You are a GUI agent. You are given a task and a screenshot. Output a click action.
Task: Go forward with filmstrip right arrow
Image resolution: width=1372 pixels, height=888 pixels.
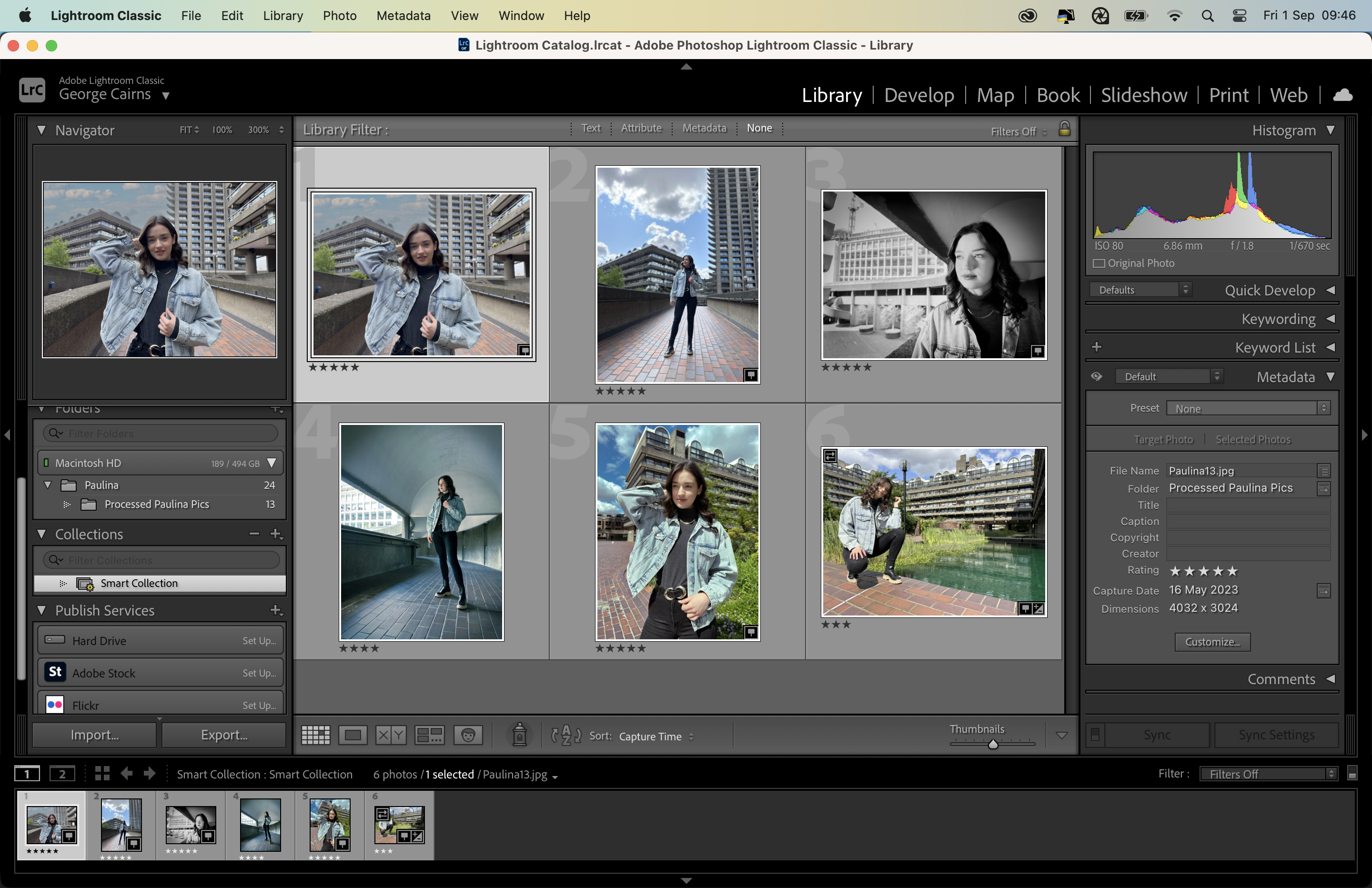149,774
